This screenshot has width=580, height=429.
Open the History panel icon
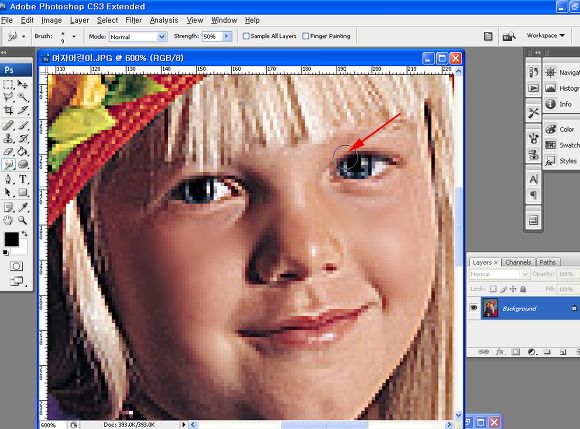pos(533,72)
